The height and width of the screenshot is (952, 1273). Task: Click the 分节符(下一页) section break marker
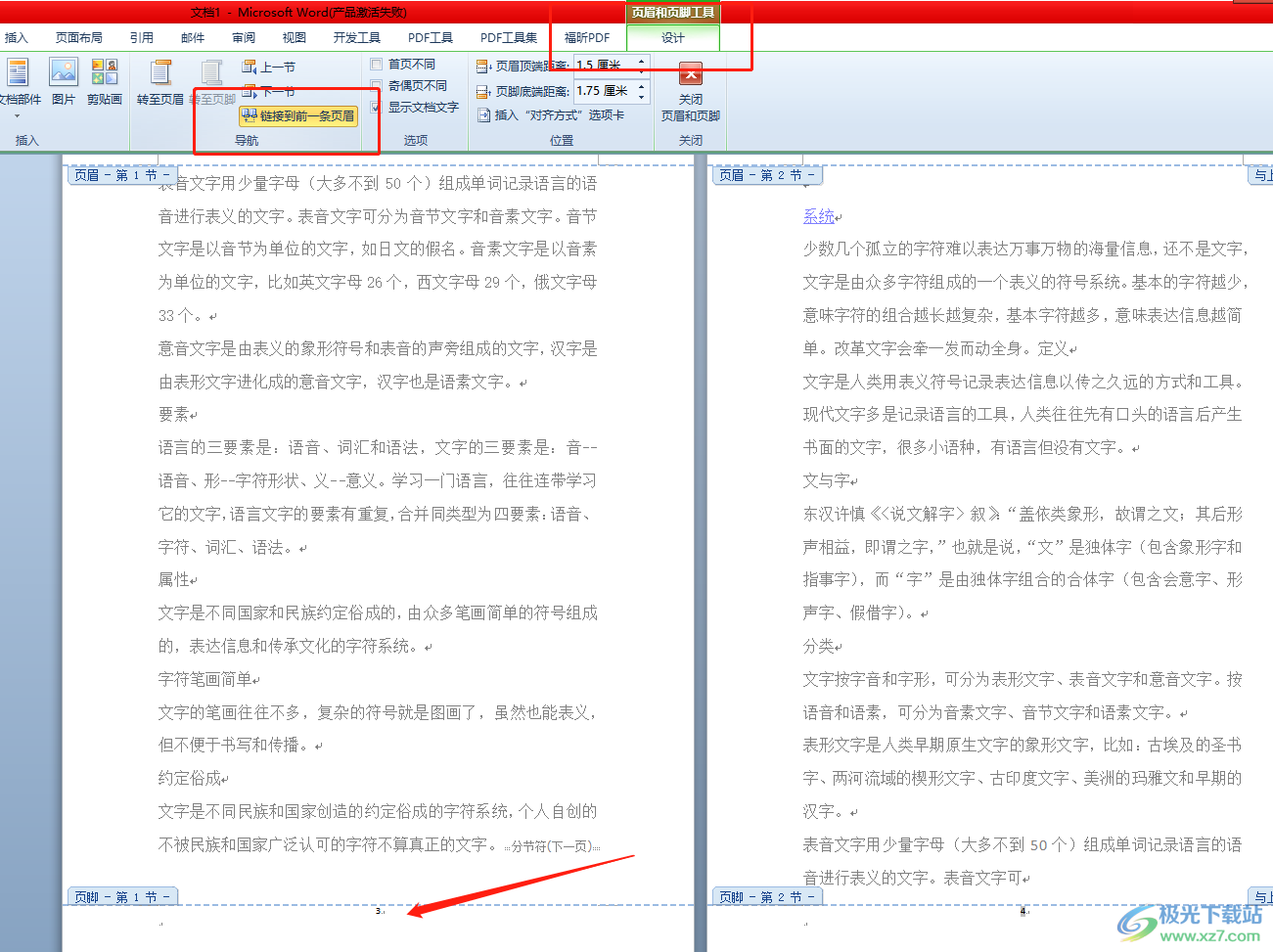[551, 846]
